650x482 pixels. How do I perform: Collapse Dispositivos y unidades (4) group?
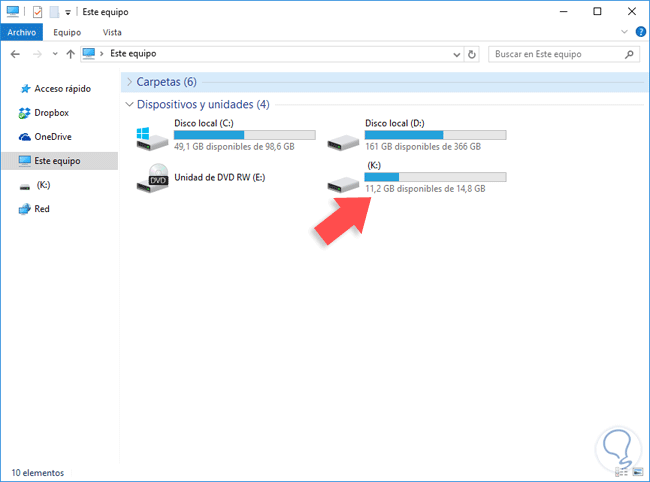coord(128,104)
